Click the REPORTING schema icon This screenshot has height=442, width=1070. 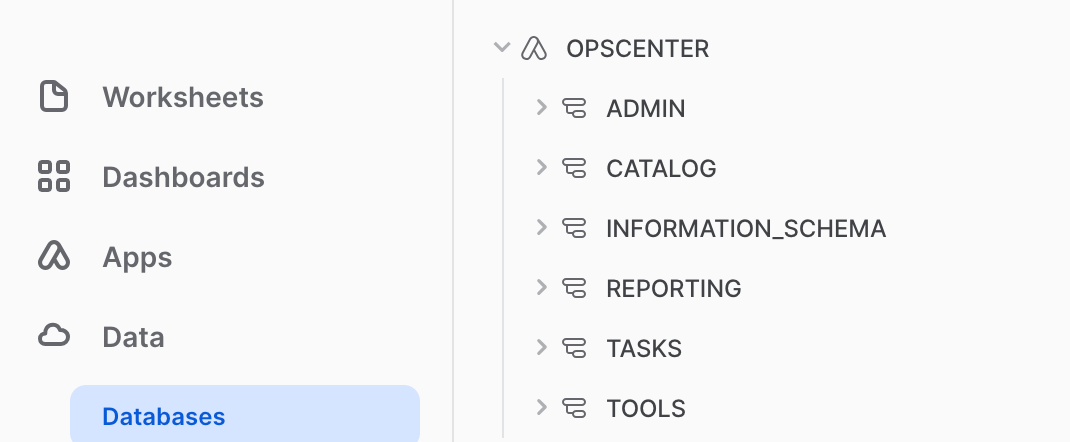[x=574, y=288]
